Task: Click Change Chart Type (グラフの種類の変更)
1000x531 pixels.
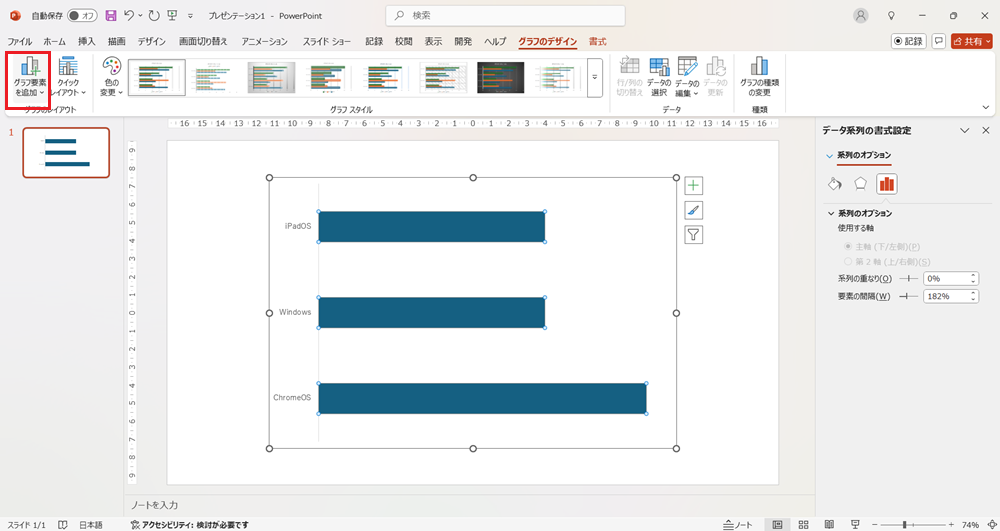Action: point(759,77)
